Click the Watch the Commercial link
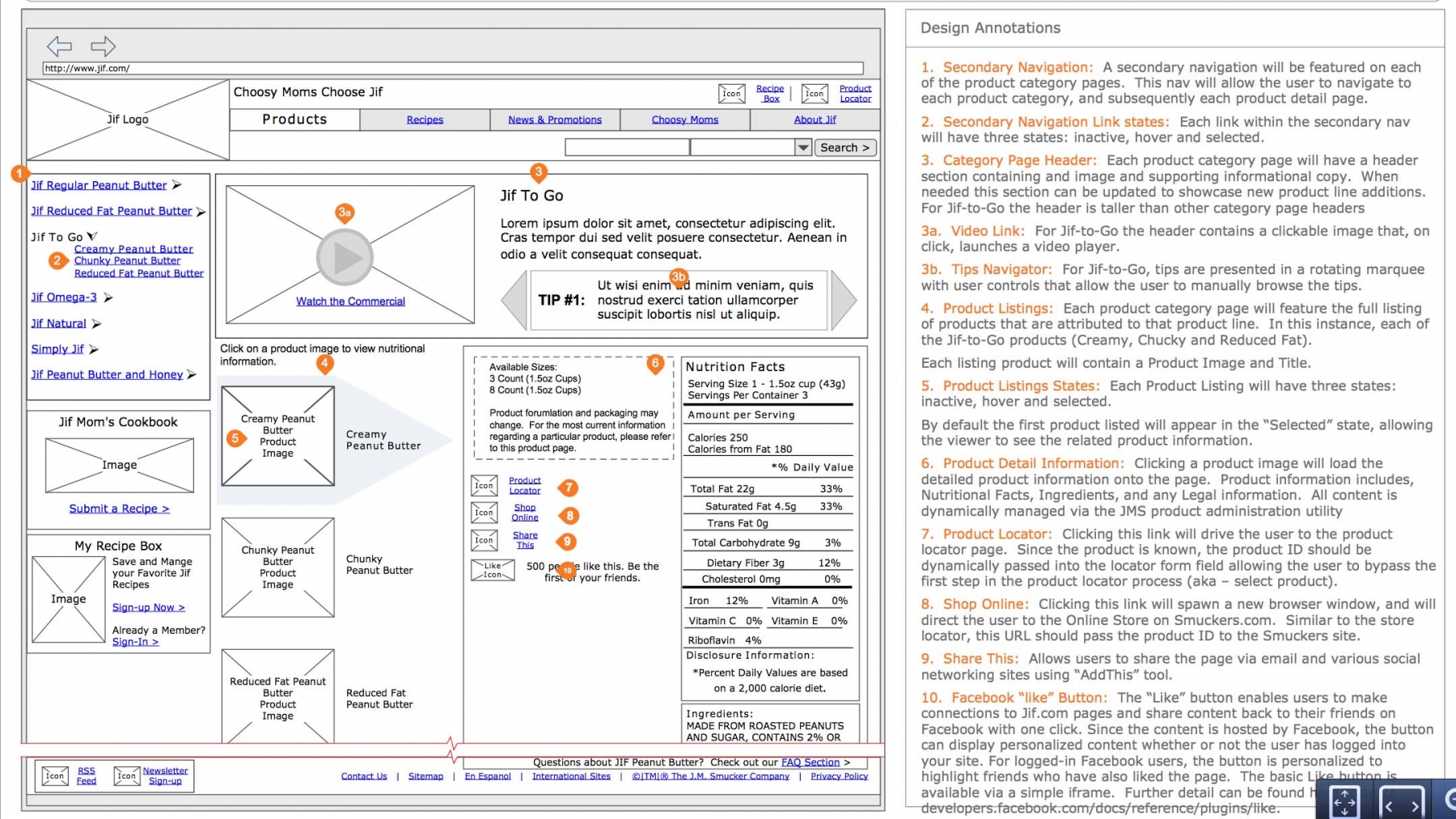Image resolution: width=1456 pixels, height=819 pixels. click(350, 302)
